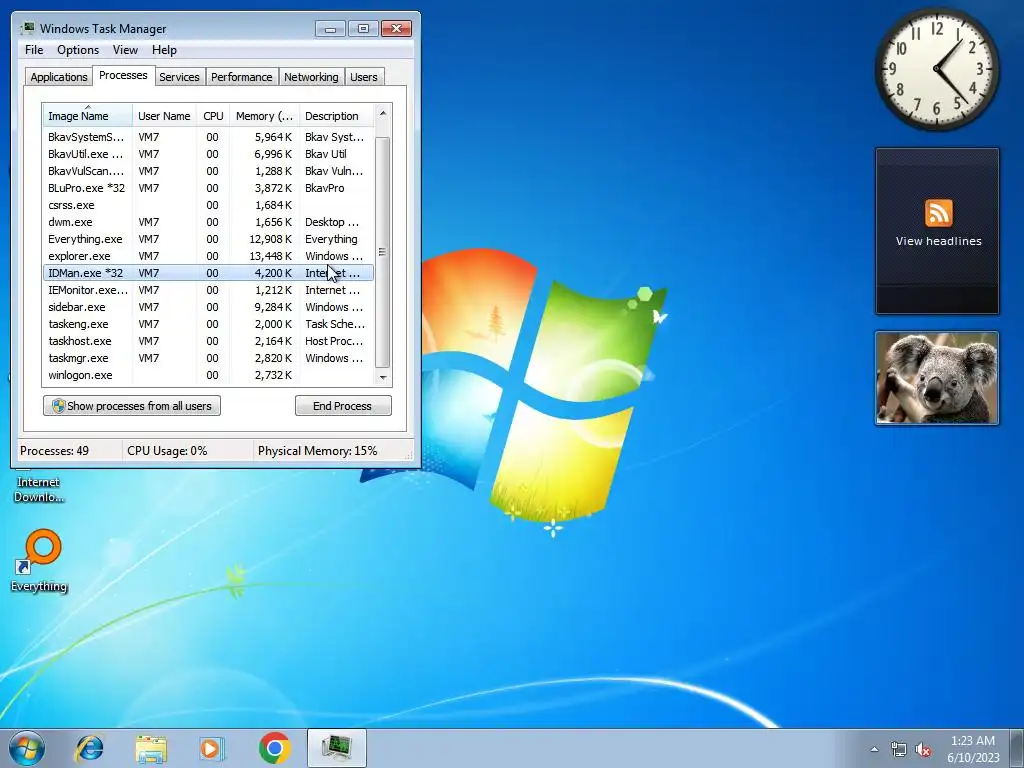1024x768 pixels.
Task: Click the 12,908 K memory value
Action: [x=271, y=239]
